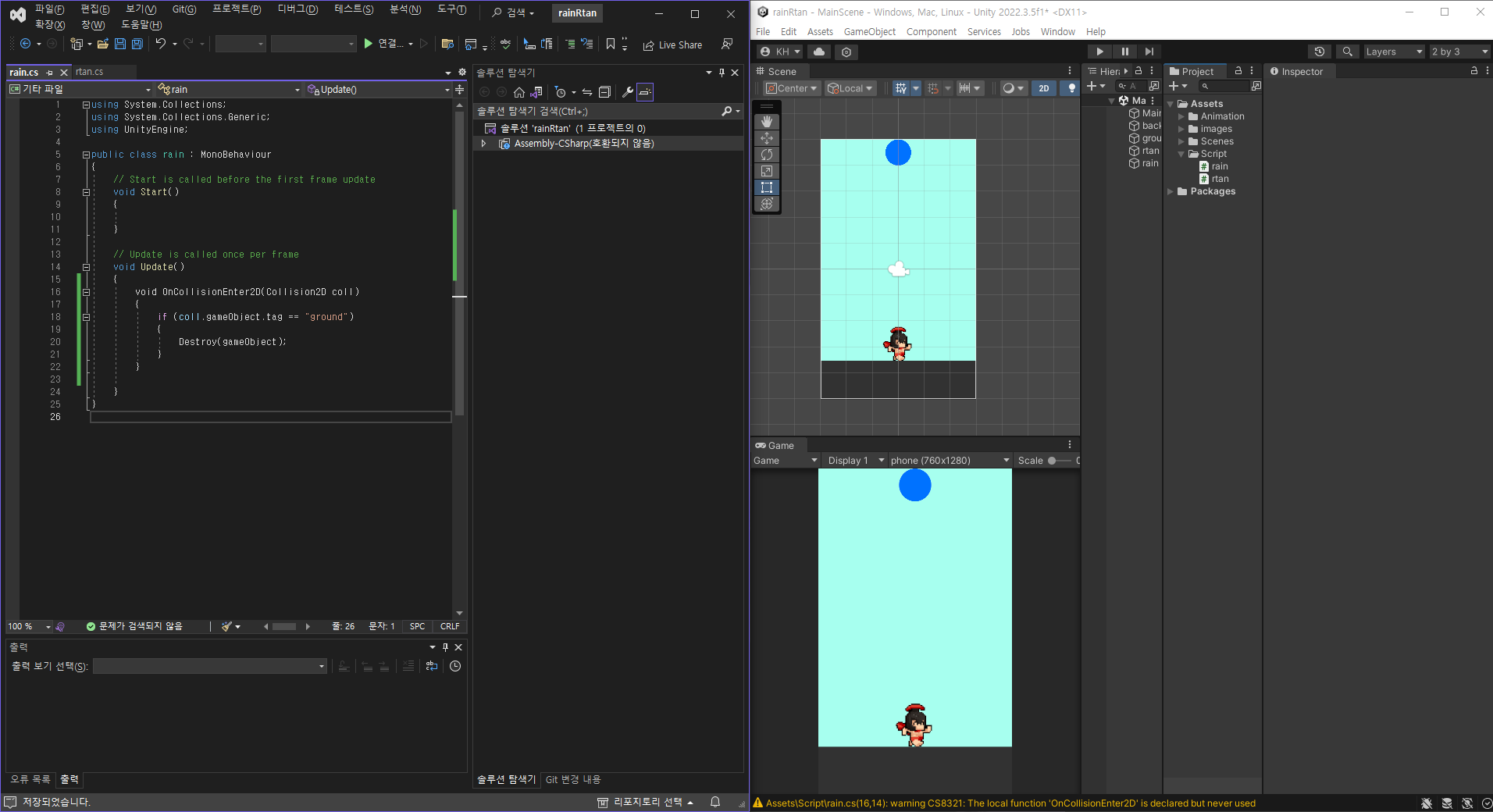Expand the Animation folder in Project

1181,116
